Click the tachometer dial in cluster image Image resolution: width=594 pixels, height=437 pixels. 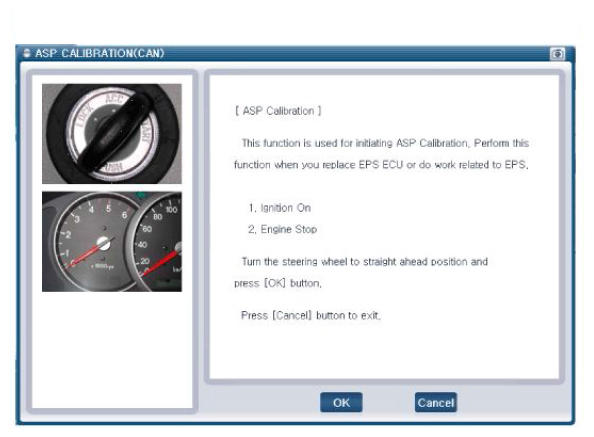(97, 242)
